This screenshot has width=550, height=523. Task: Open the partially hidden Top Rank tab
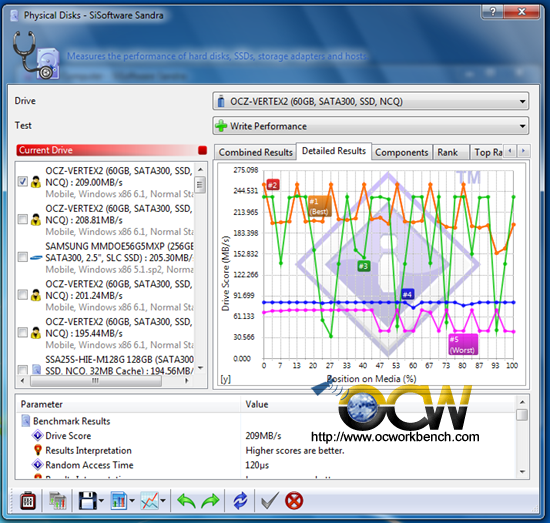click(488, 153)
